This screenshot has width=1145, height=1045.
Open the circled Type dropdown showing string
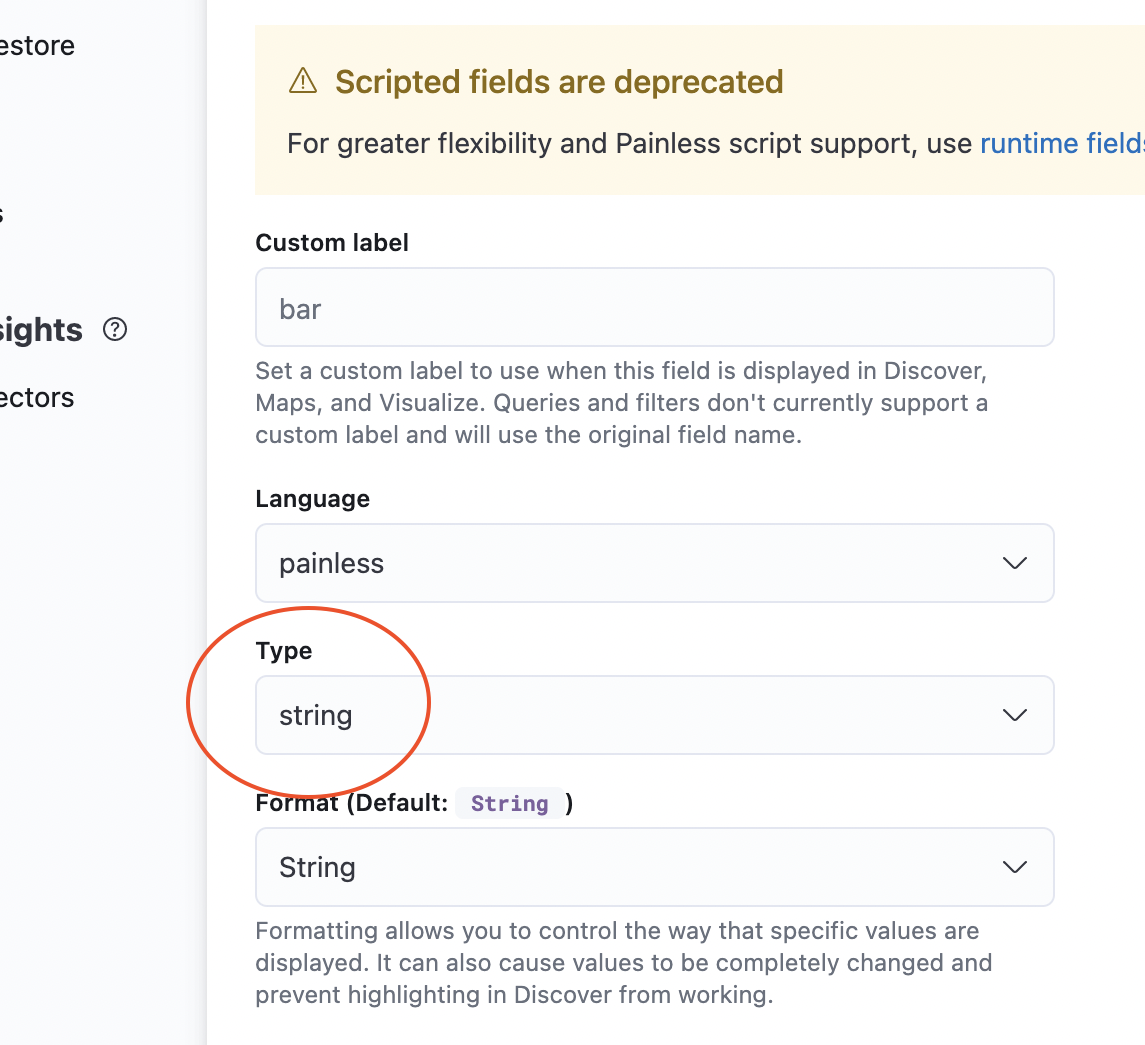[655, 715]
